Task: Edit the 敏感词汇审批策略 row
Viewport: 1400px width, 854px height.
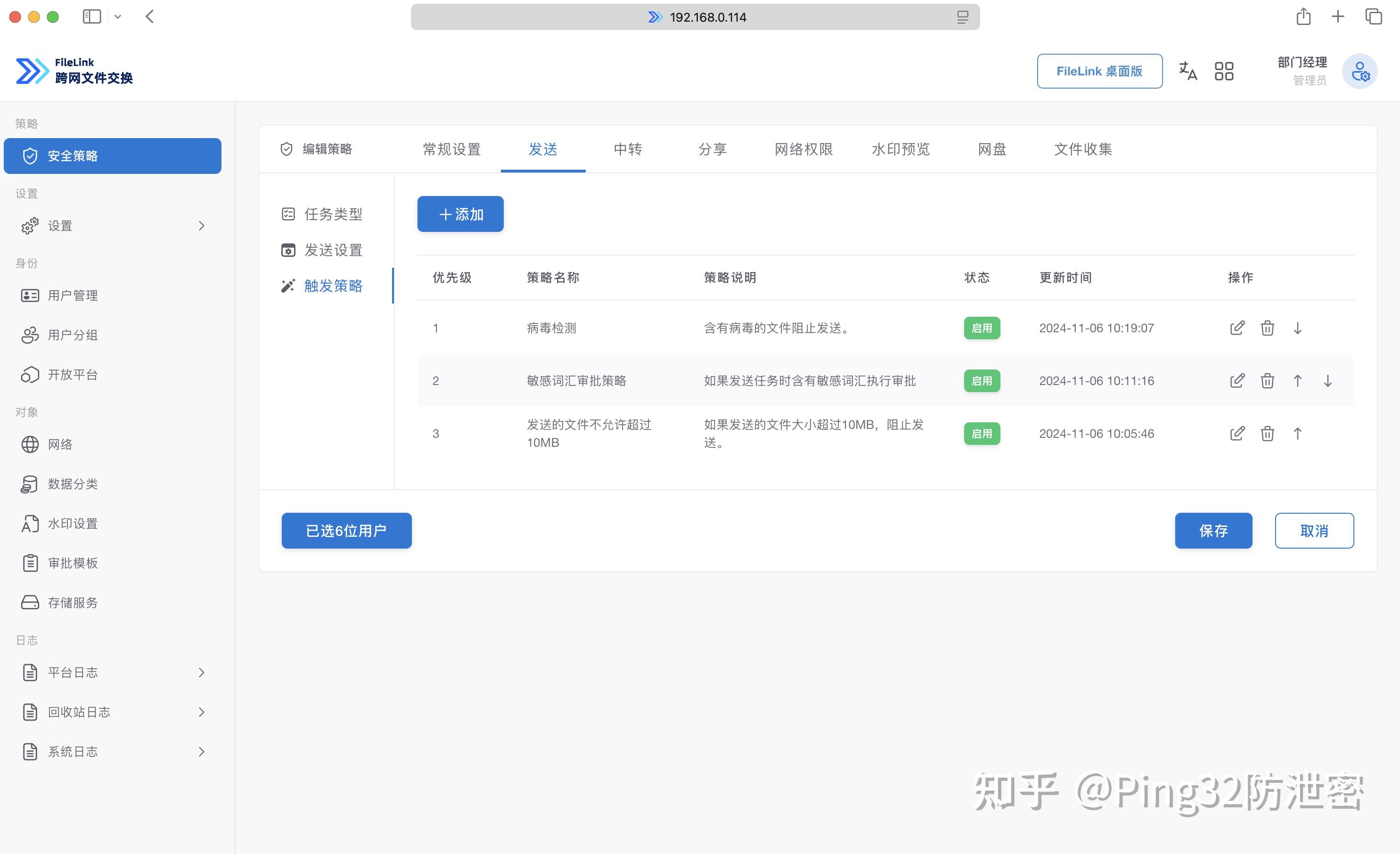Action: pos(1237,381)
